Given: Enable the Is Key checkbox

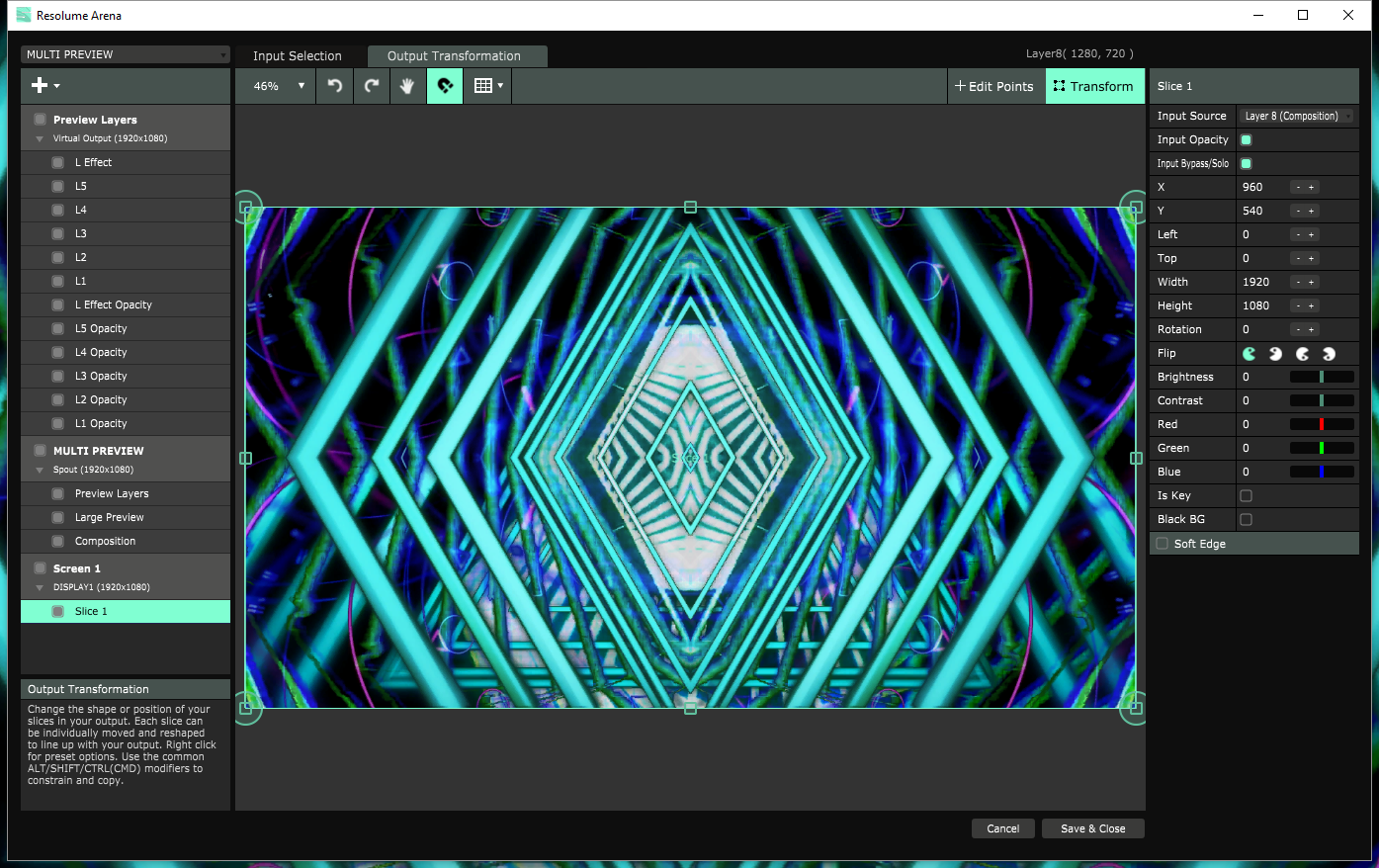Looking at the screenshot, I should coord(1246,496).
